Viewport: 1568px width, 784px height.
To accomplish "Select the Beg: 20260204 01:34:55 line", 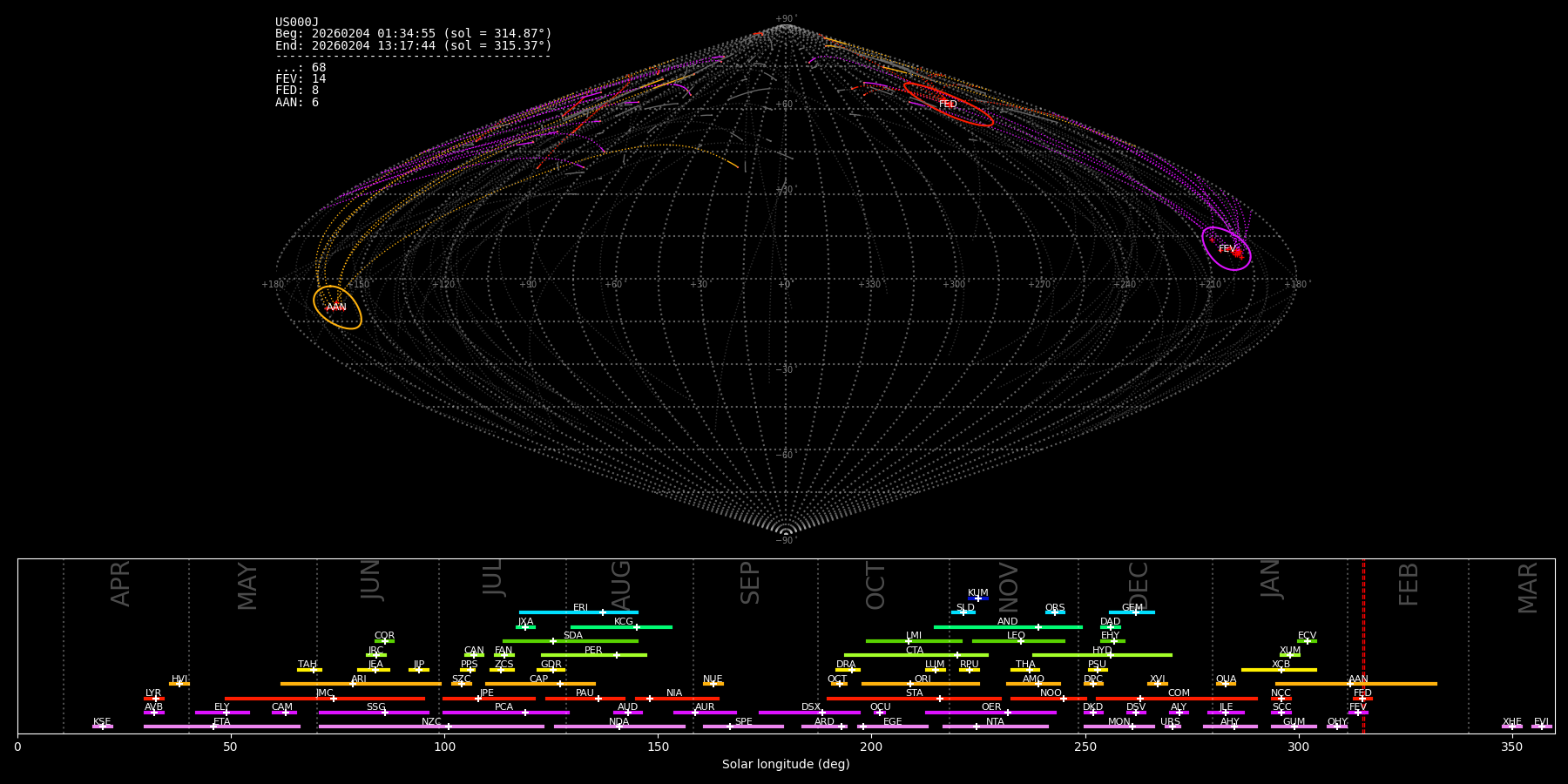I will [413, 34].
